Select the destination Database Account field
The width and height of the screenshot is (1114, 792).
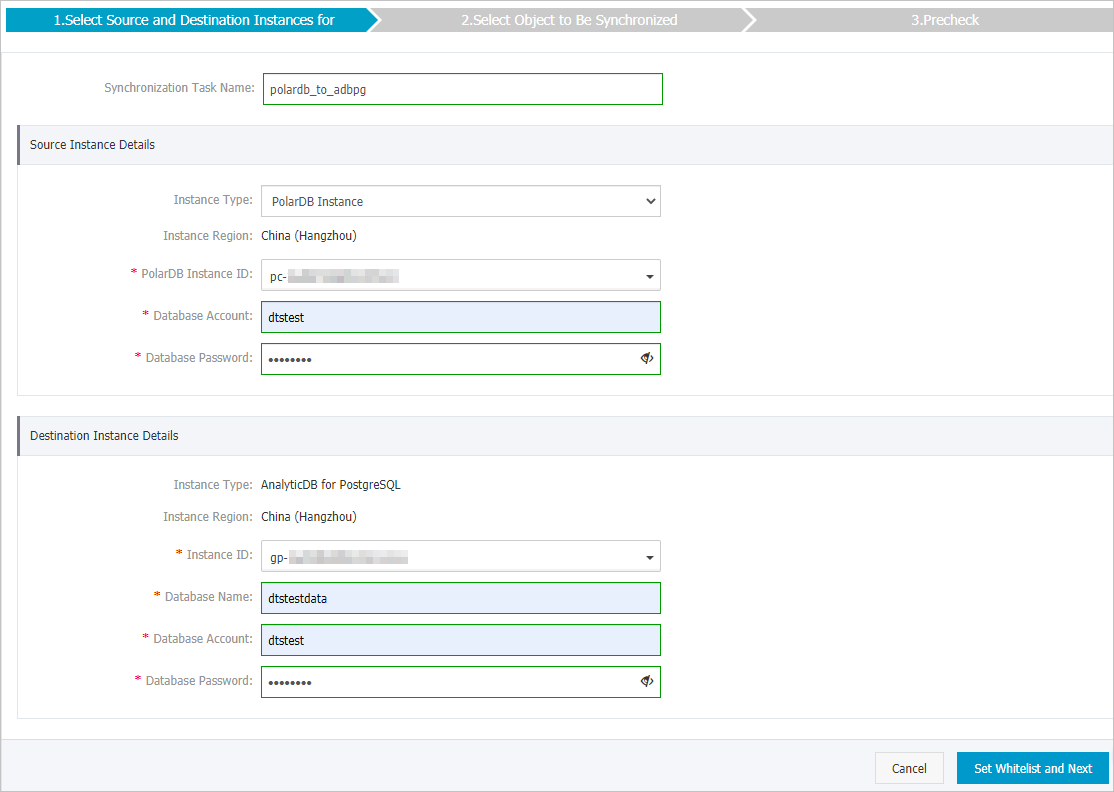pyautogui.click(x=461, y=639)
